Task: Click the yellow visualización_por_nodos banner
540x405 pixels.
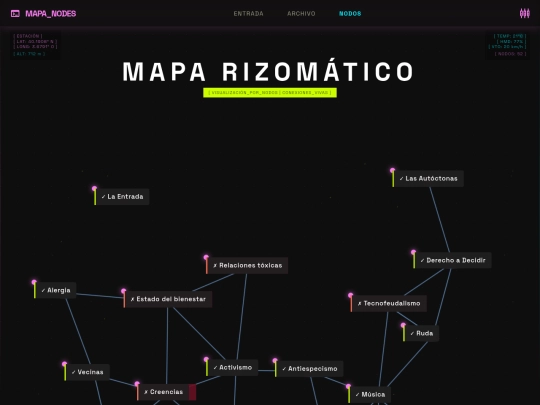Action: tap(270, 93)
